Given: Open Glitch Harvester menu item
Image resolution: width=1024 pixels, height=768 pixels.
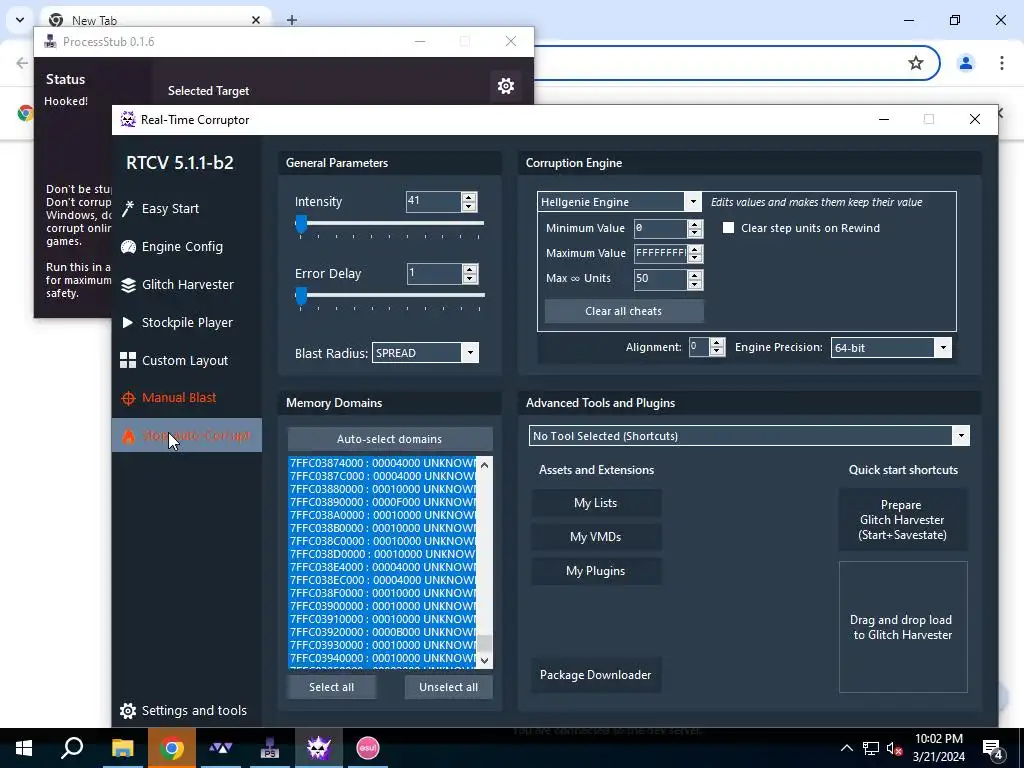Looking at the screenshot, I should (187, 285).
